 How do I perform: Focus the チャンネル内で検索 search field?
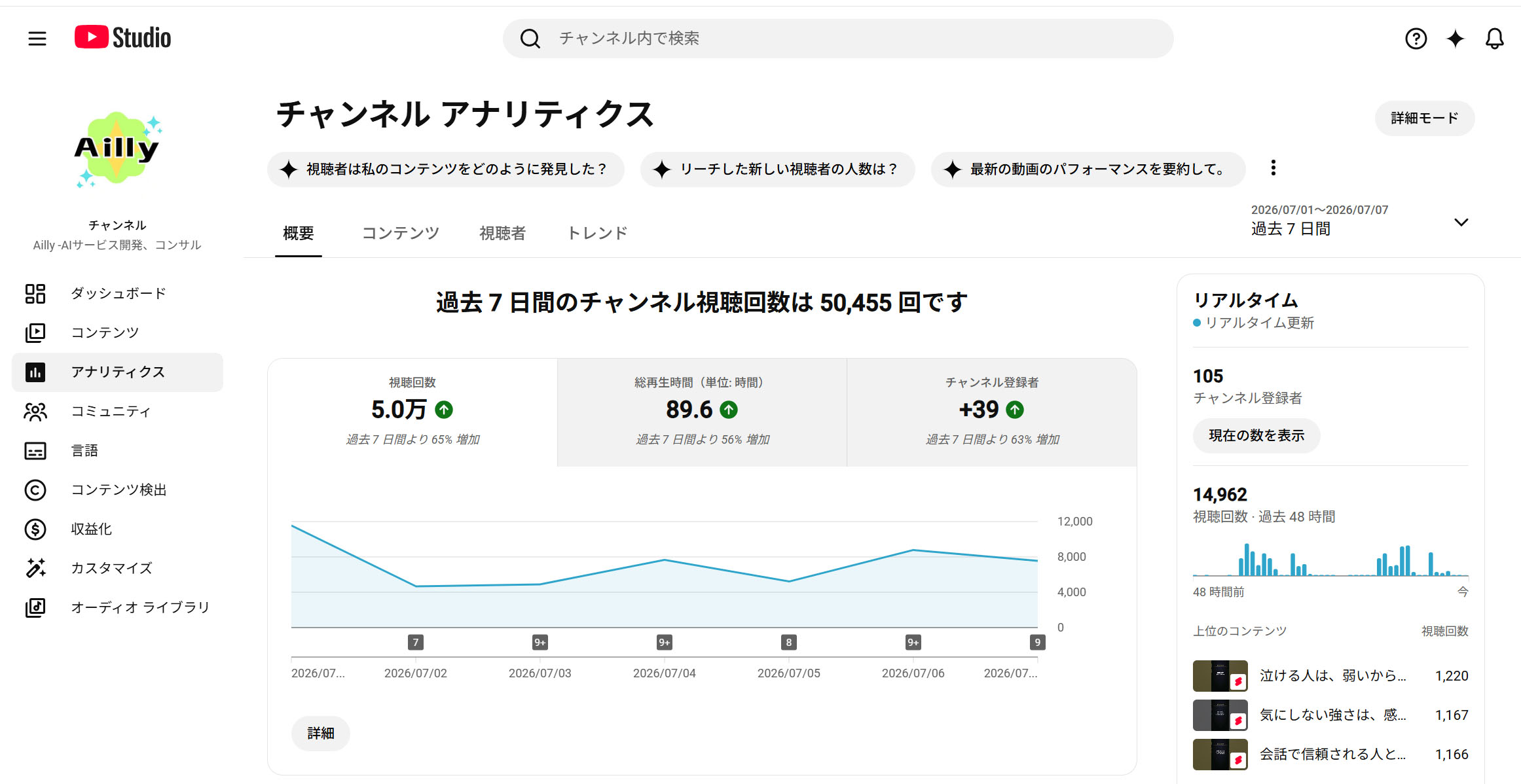(x=838, y=39)
